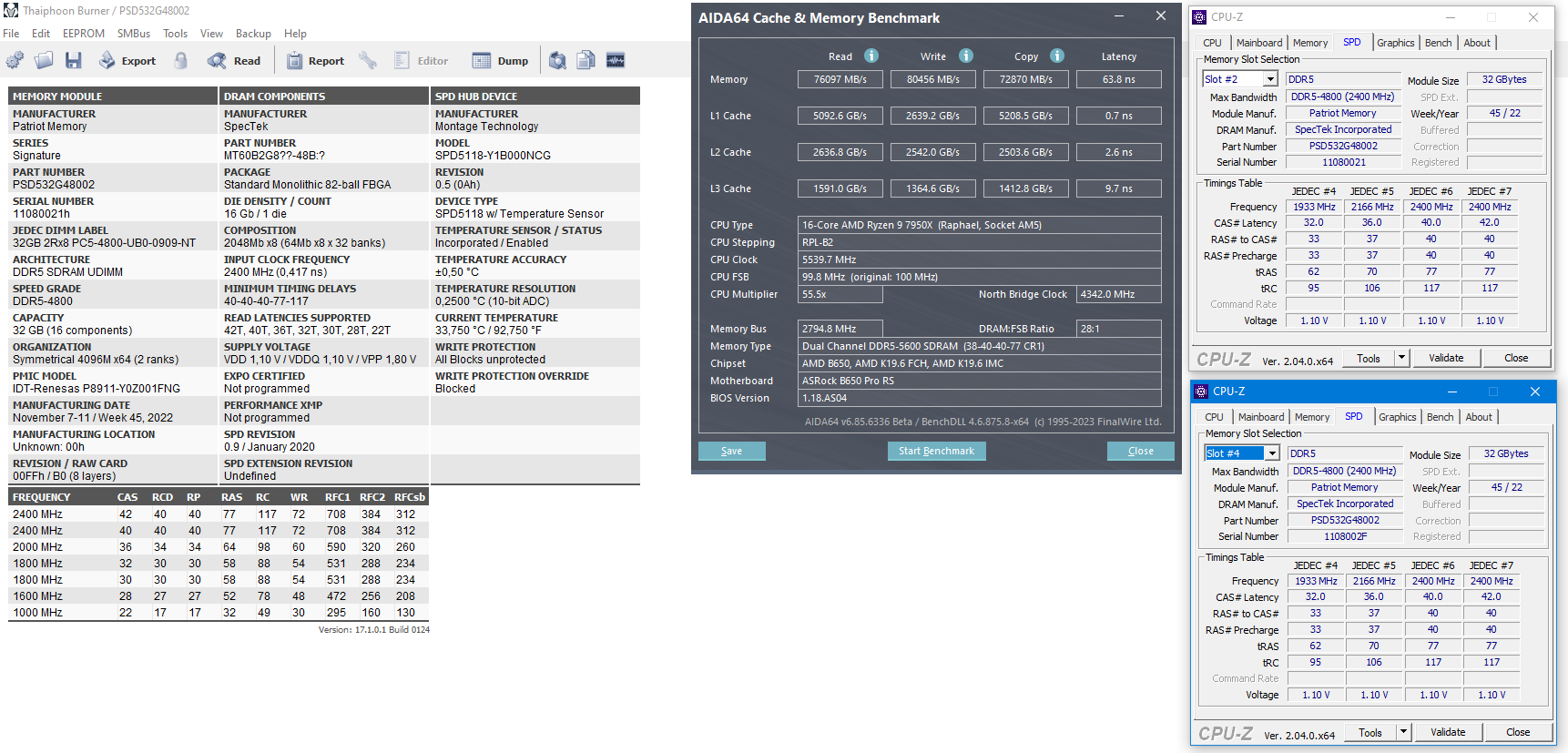Open the Slot #2 memory slot dropdown
This screenshot has height=753, width=1568.
point(1271,79)
